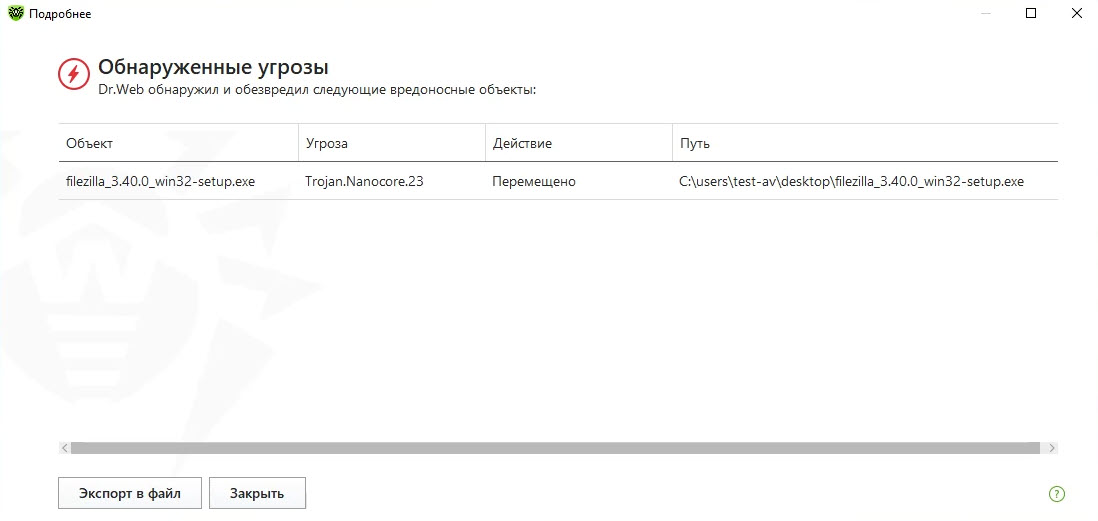Sort by the Путь column header
The image size is (1098, 521).
coord(865,144)
